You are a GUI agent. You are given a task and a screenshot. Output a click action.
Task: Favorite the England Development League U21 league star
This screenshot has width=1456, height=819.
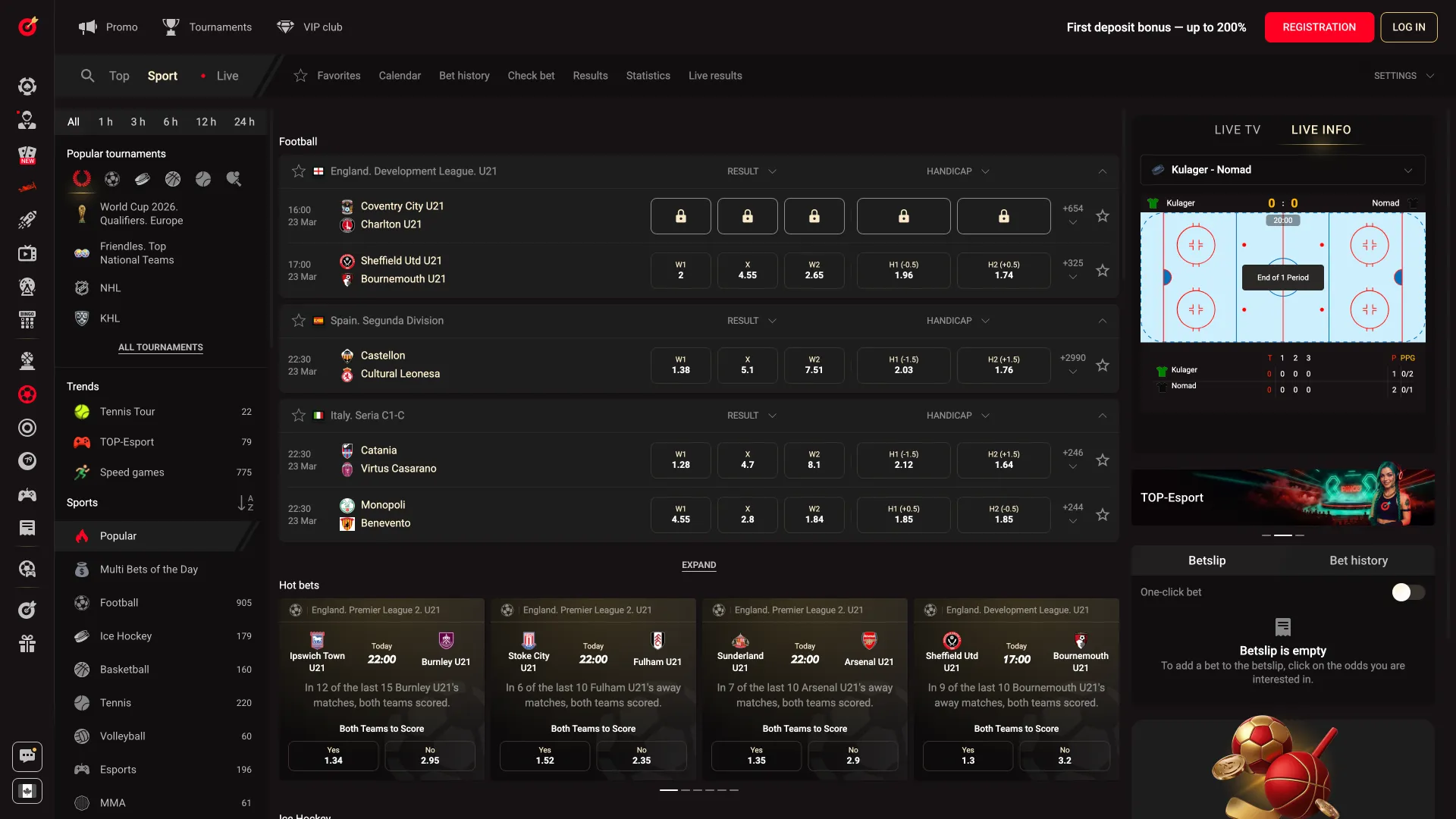(297, 171)
